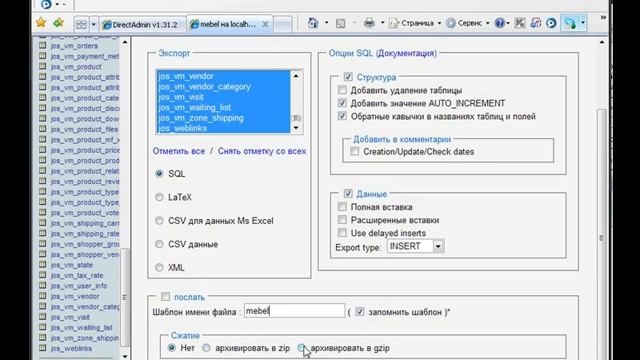Enable Use delayed inserts checkbox
This screenshot has width=640, height=360.
pos(342,233)
